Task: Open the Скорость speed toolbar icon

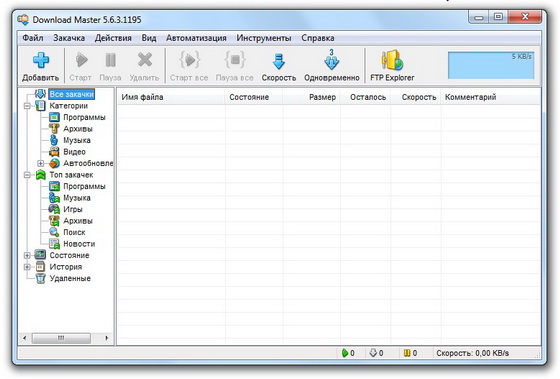Action: (x=279, y=61)
